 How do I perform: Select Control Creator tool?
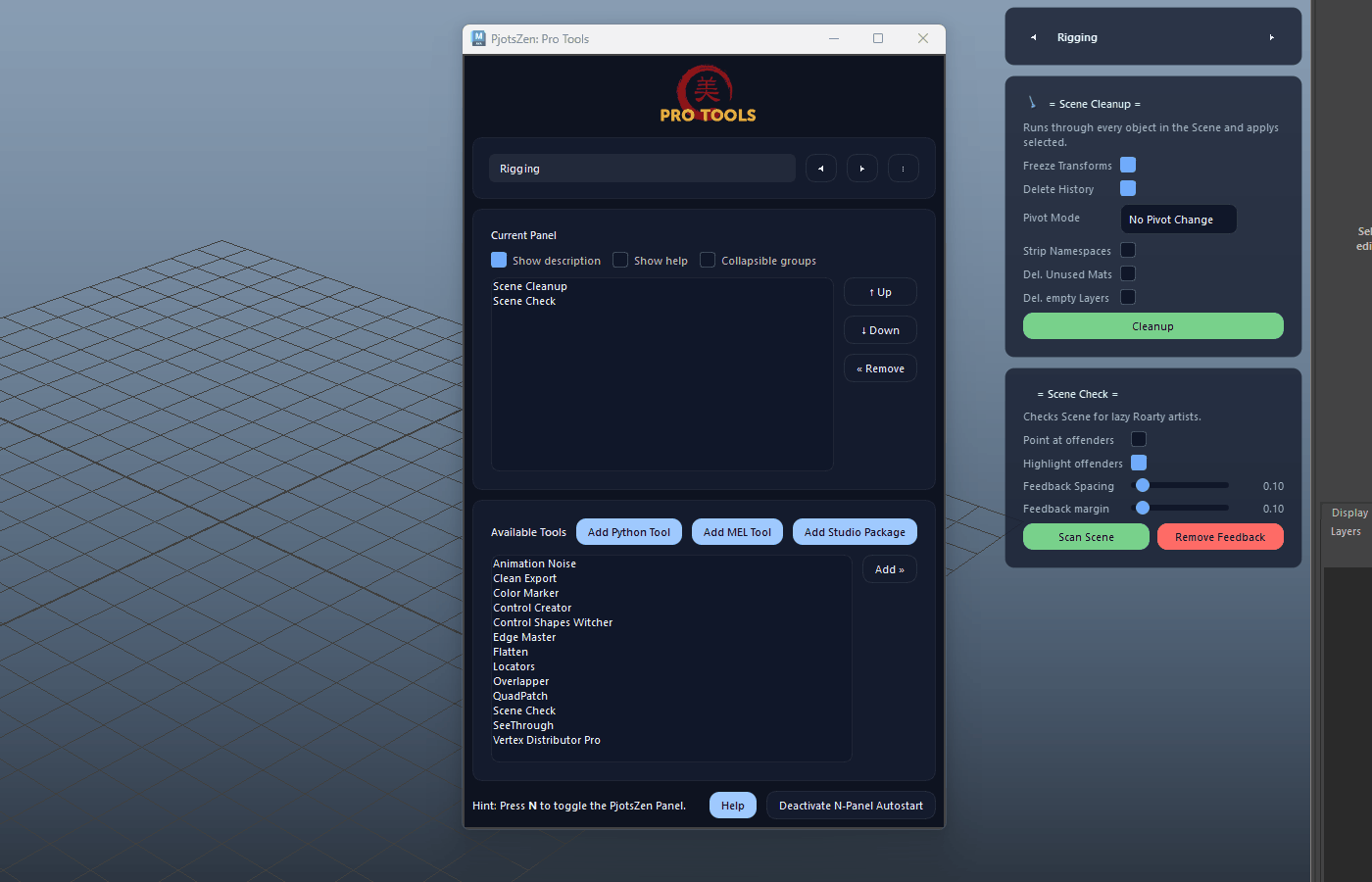pos(532,608)
